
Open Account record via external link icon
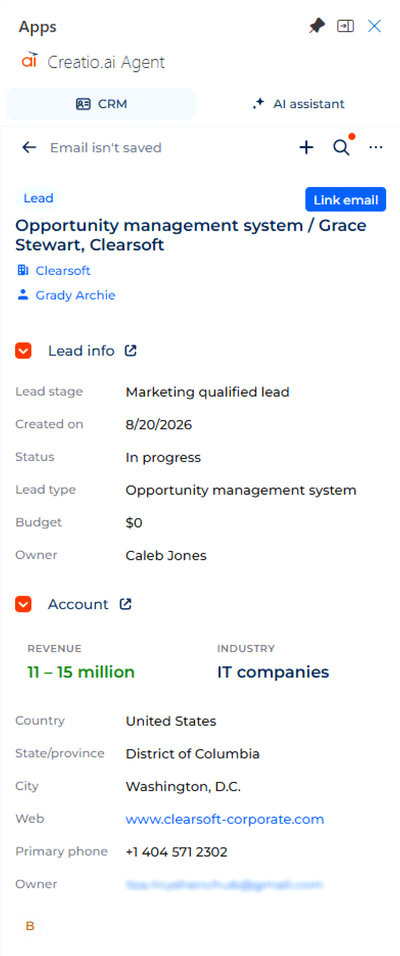(x=125, y=604)
